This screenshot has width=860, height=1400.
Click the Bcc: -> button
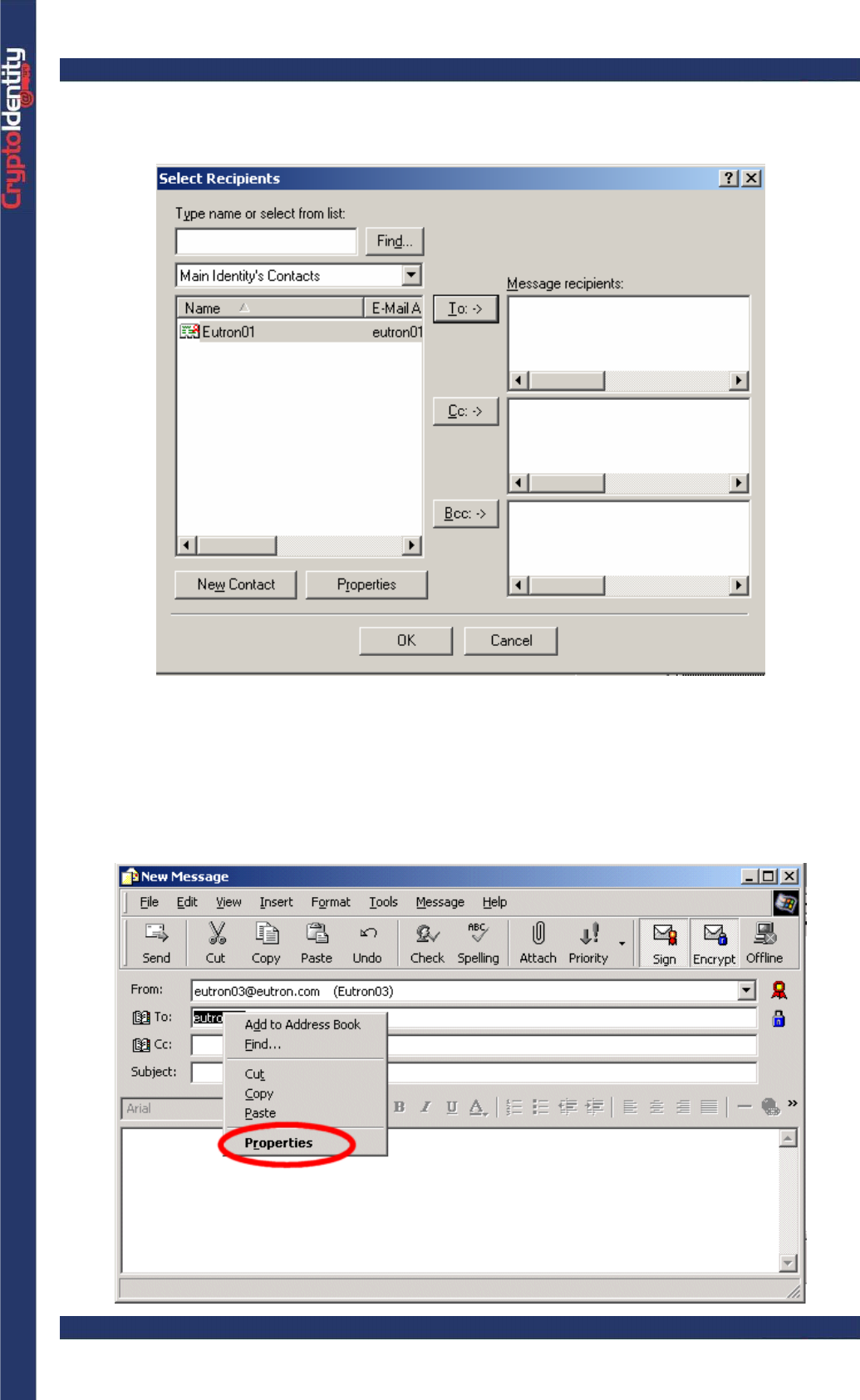pyautogui.click(x=465, y=513)
